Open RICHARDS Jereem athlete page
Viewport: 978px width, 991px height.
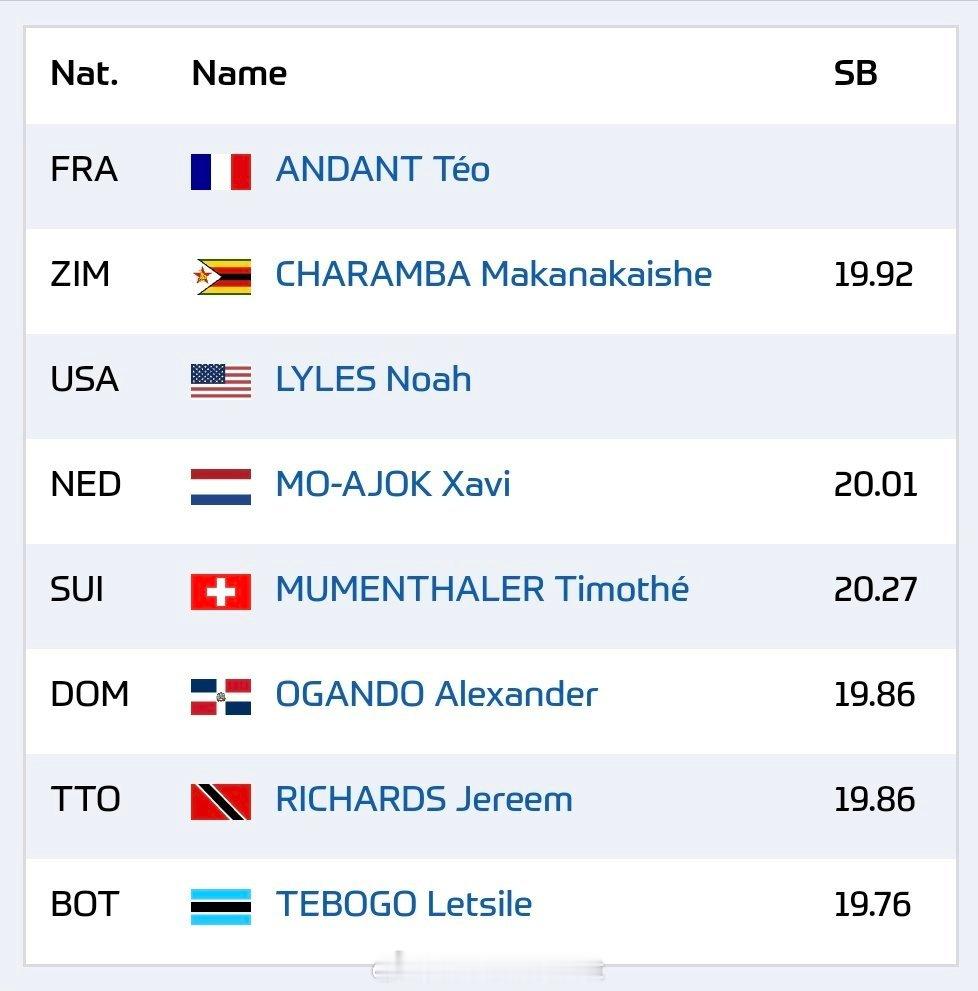(x=424, y=799)
